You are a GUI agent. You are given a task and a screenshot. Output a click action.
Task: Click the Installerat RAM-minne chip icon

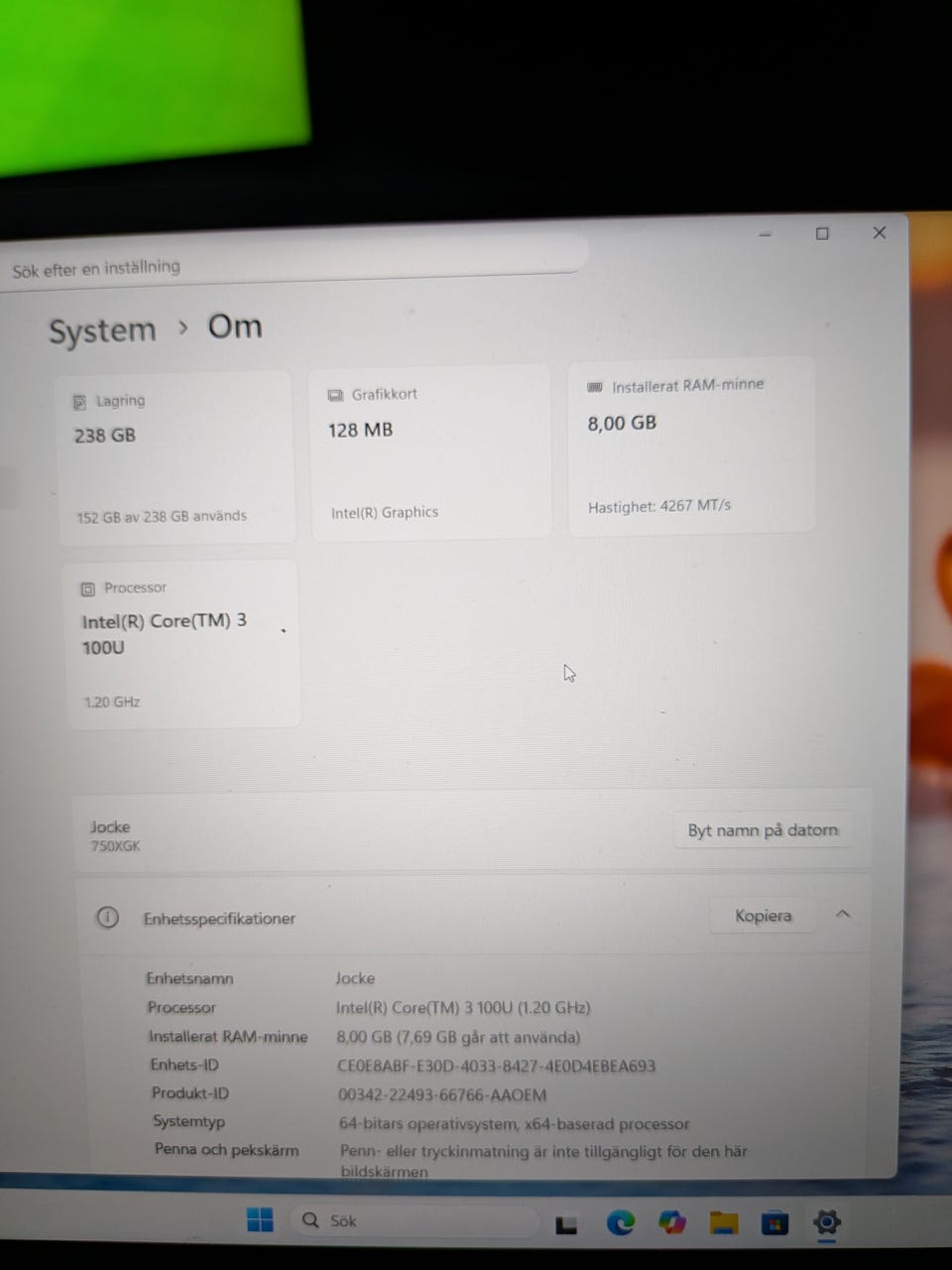click(595, 387)
